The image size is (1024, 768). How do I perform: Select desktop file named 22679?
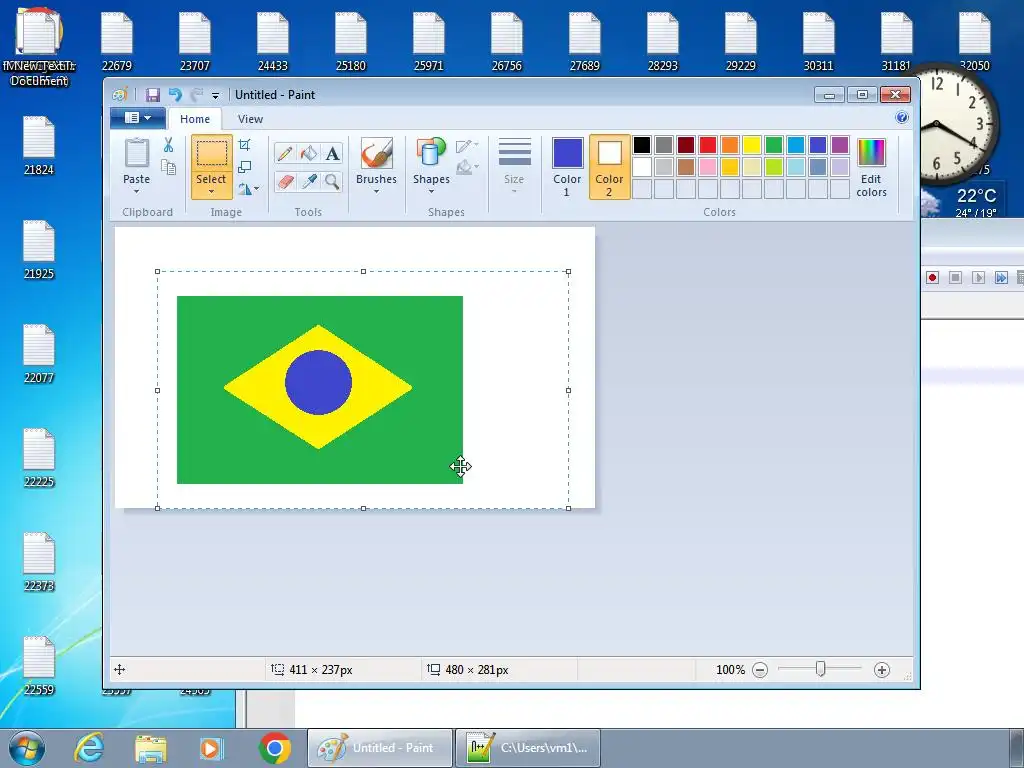[x=117, y=42]
